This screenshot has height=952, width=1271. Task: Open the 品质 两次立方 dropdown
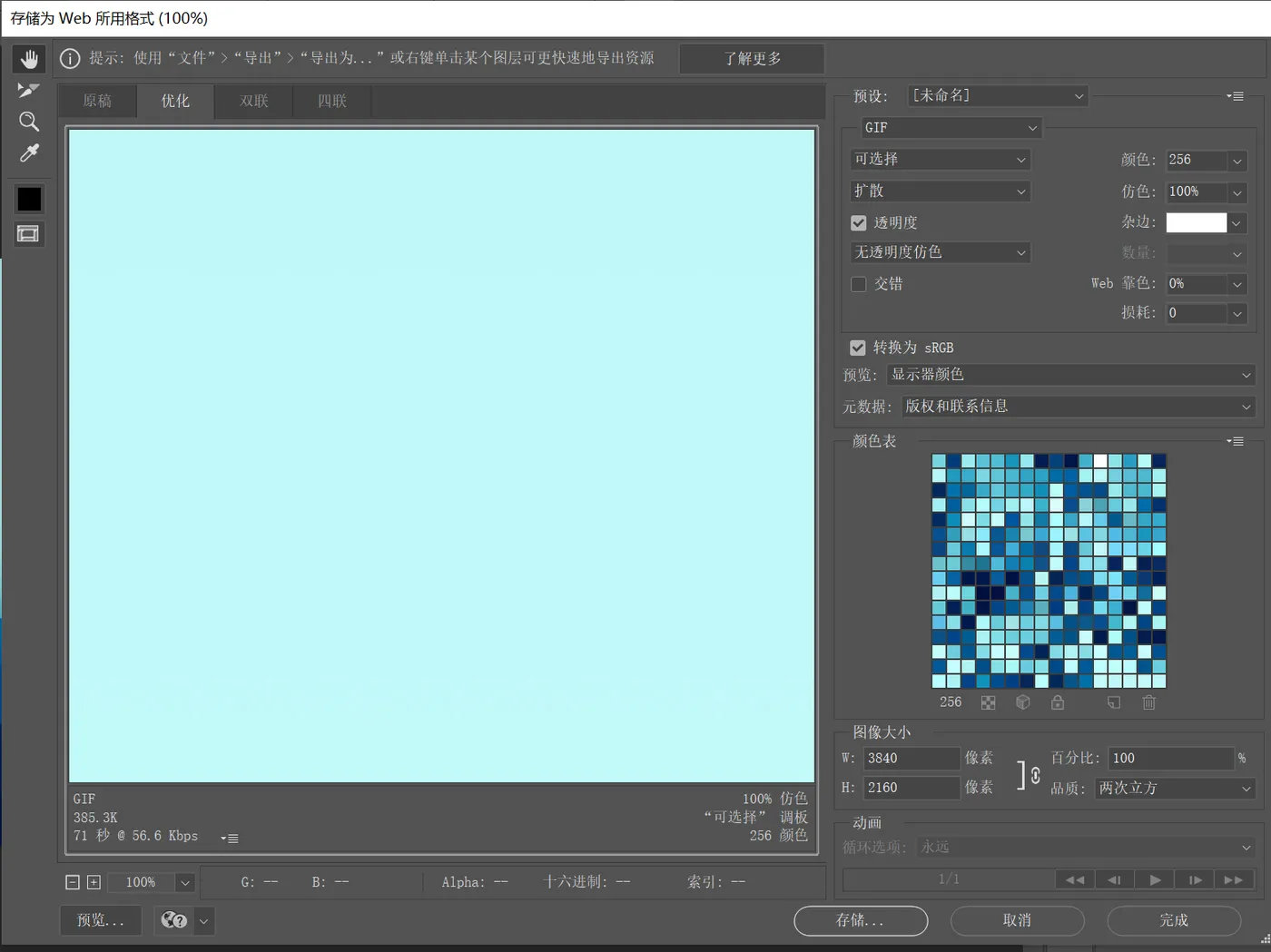[x=1175, y=789]
